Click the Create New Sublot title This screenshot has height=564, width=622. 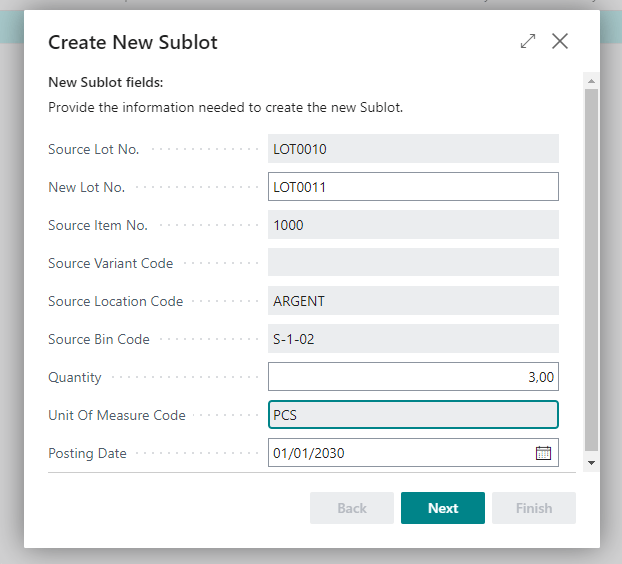click(x=133, y=42)
